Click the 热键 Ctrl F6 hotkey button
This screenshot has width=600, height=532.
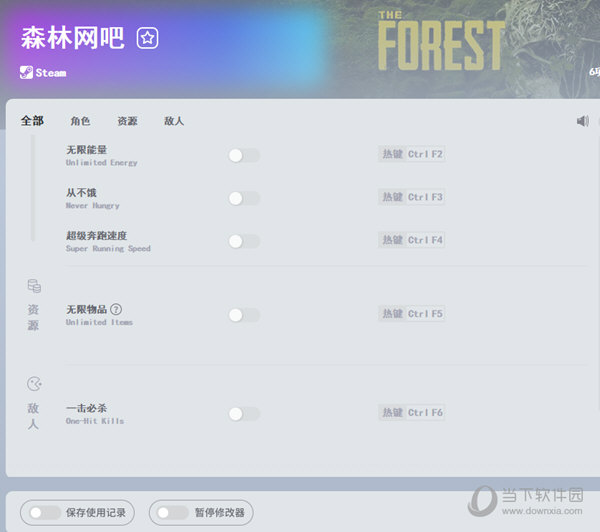[x=412, y=413]
